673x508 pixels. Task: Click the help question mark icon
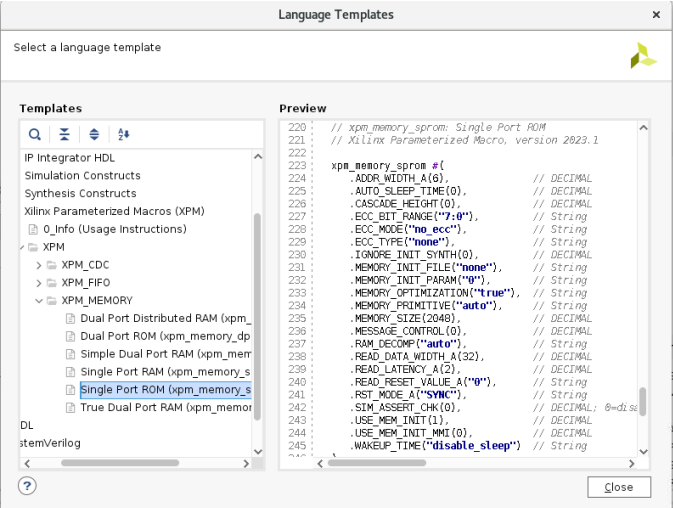point(27,486)
